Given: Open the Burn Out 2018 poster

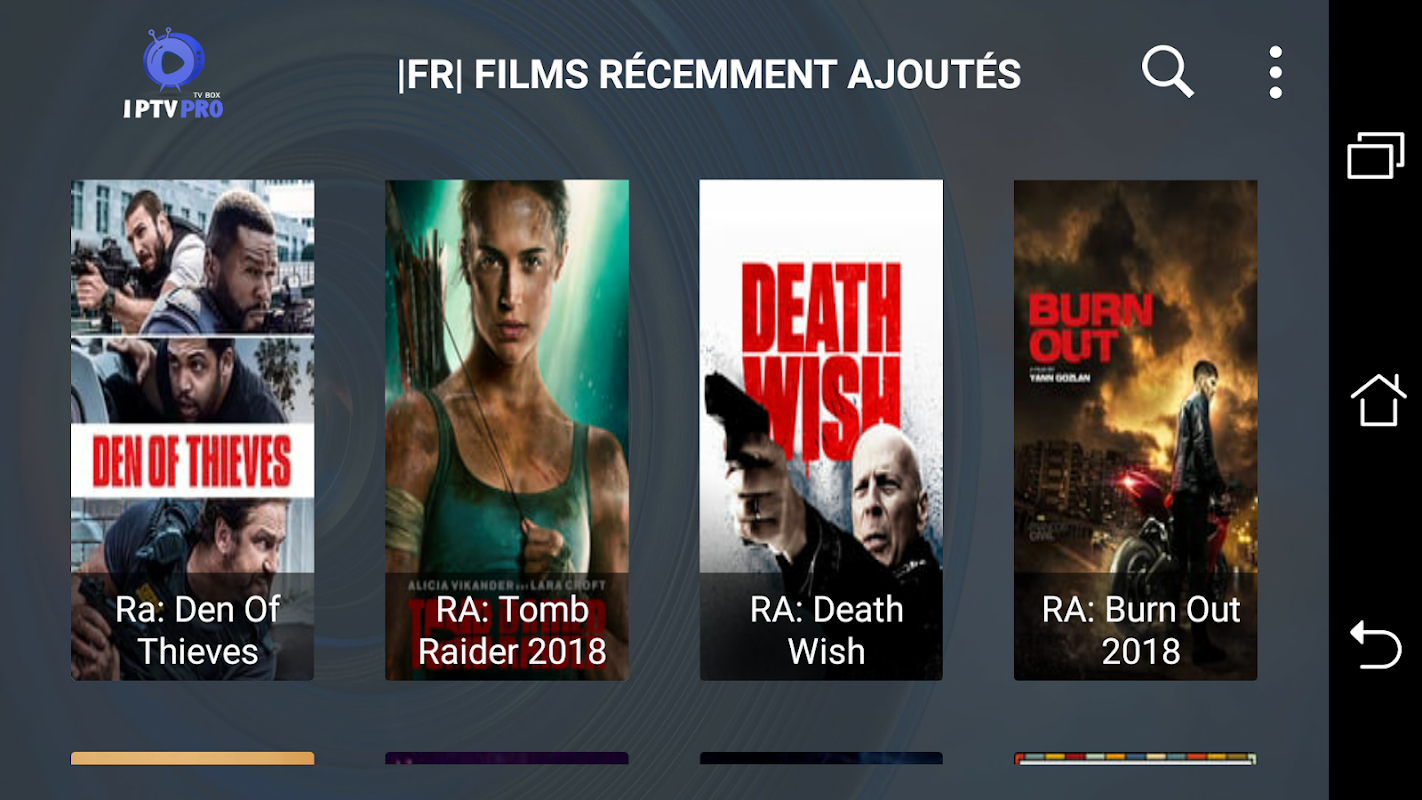Looking at the screenshot, I should (1135, 430).
